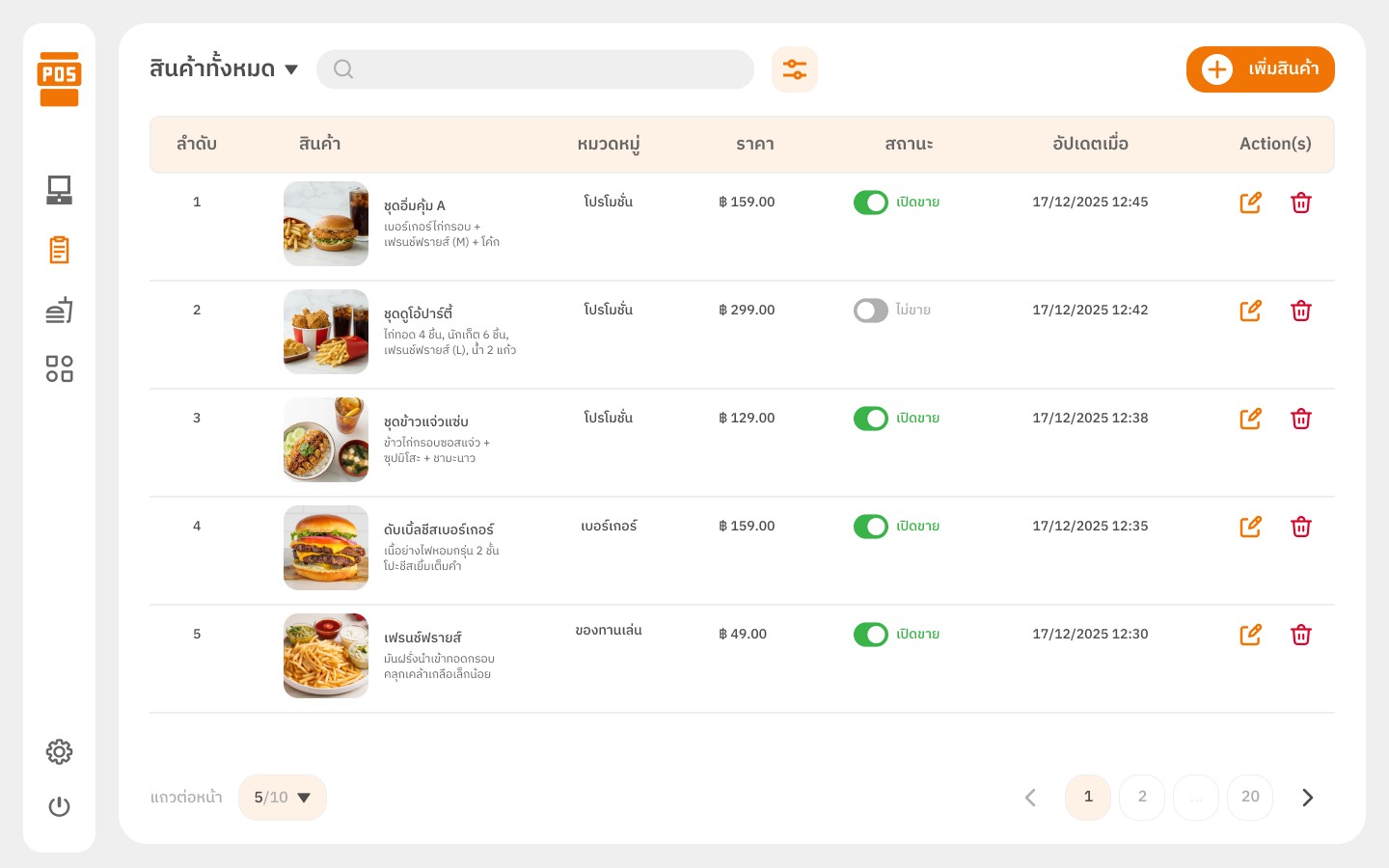The width and height of the screenshot is (1389, 868).
Task: Delete the ชุดดูโอ้ปาร์ตี้ product
Action: pos(1300,311)
